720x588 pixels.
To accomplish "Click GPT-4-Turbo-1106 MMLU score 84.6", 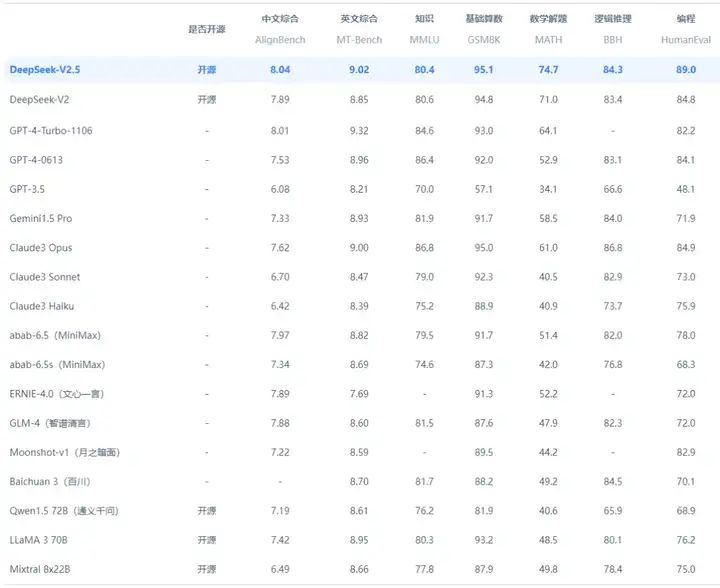I will click(424, 131).
